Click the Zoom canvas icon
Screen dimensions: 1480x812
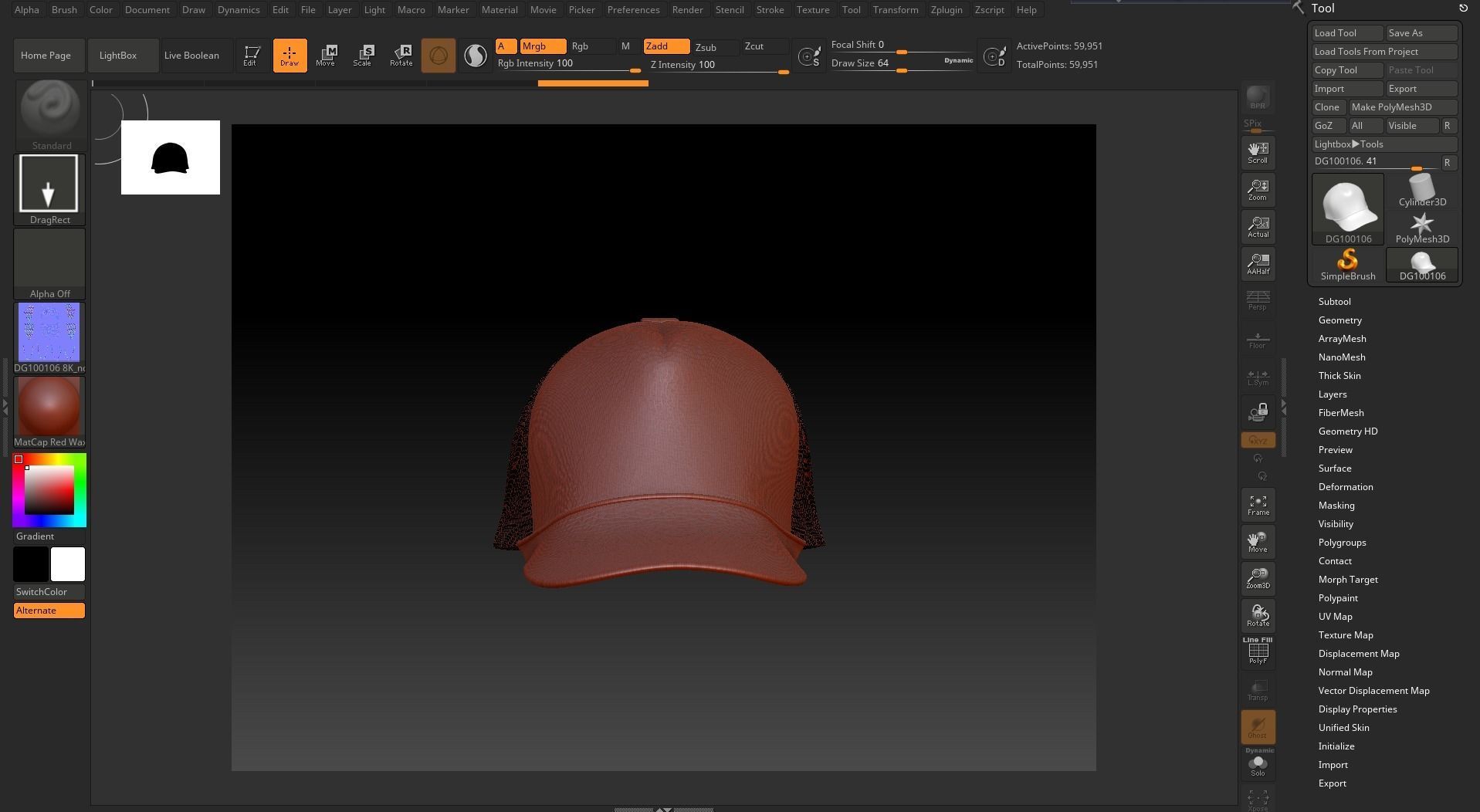click(1258, 189)
